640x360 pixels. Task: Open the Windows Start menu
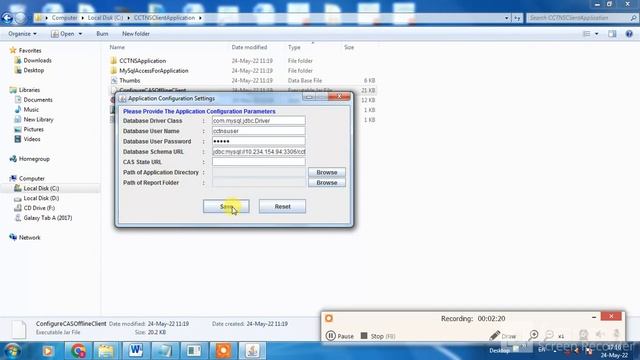pyautogui.click(x=12, y=351)
